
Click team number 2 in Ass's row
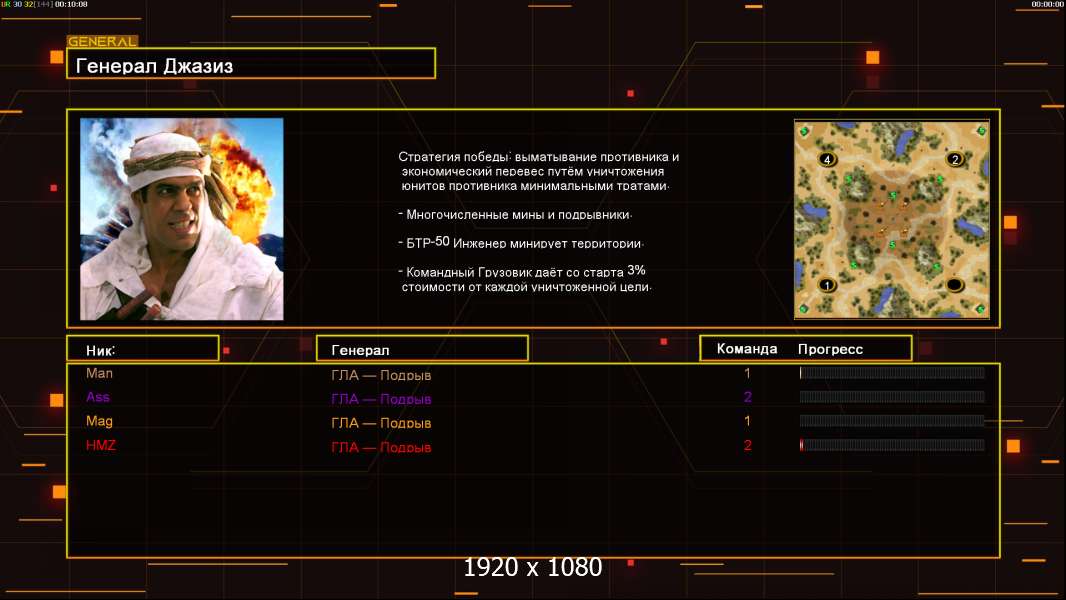[748, 397]
